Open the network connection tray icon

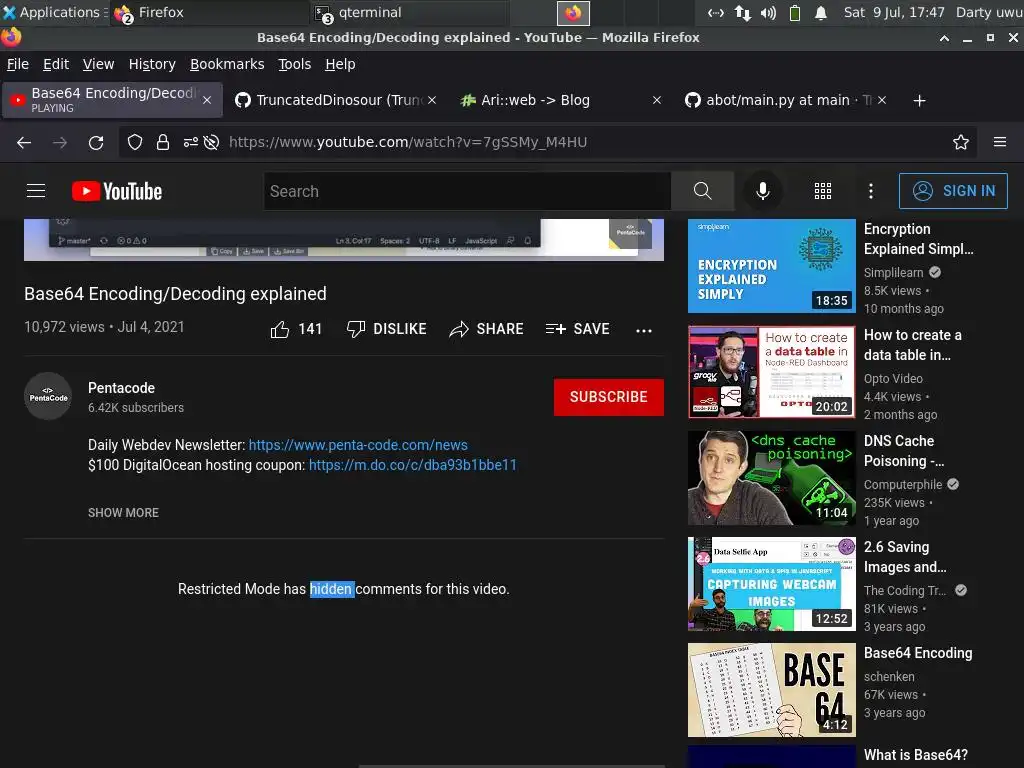point(743,13)
